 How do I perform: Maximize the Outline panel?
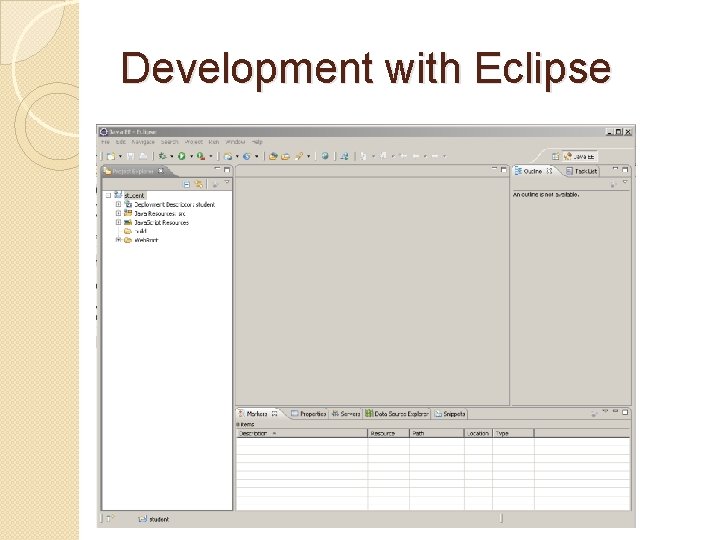625,169
